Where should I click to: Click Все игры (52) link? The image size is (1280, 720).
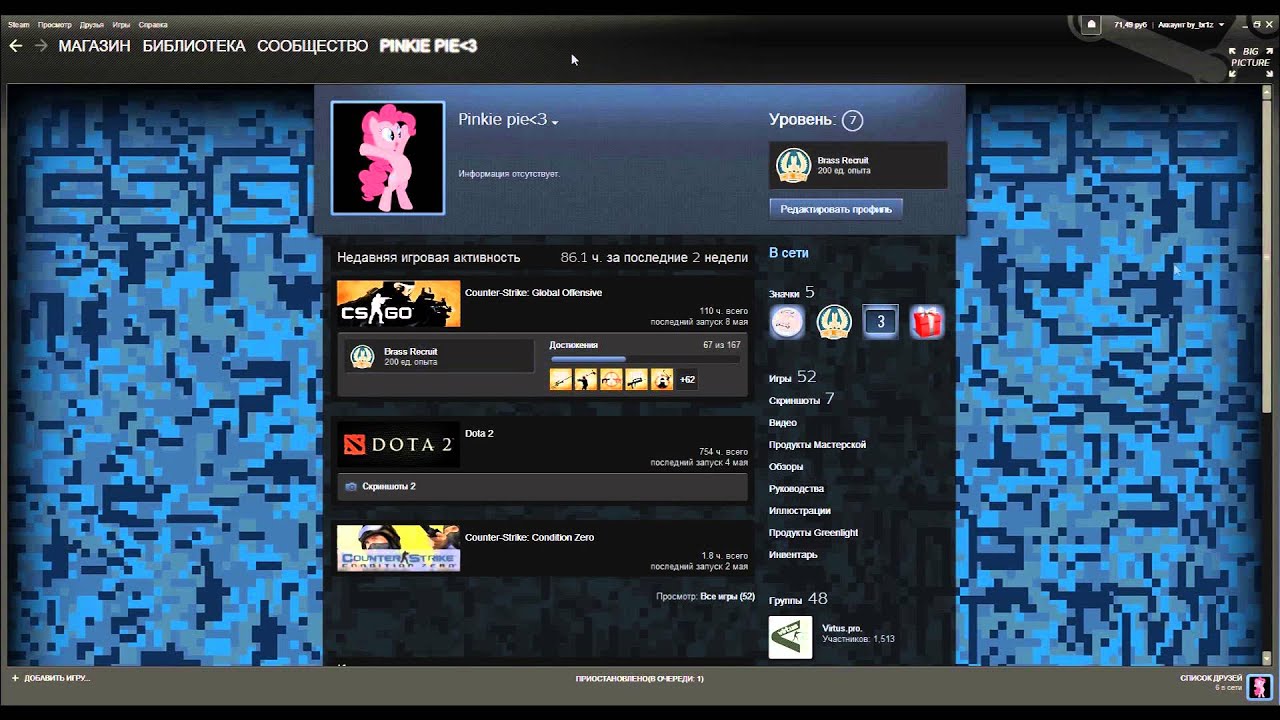click(727, 596)
